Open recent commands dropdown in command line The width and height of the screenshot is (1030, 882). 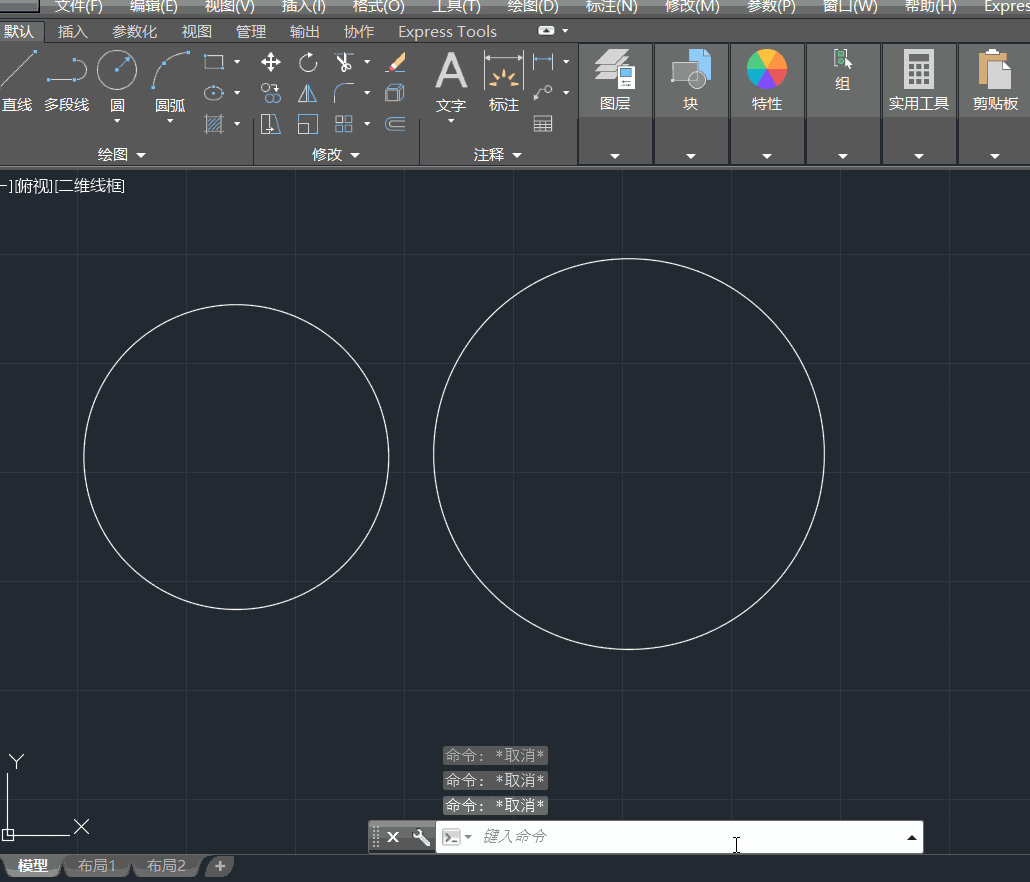[x=468, y=837]
